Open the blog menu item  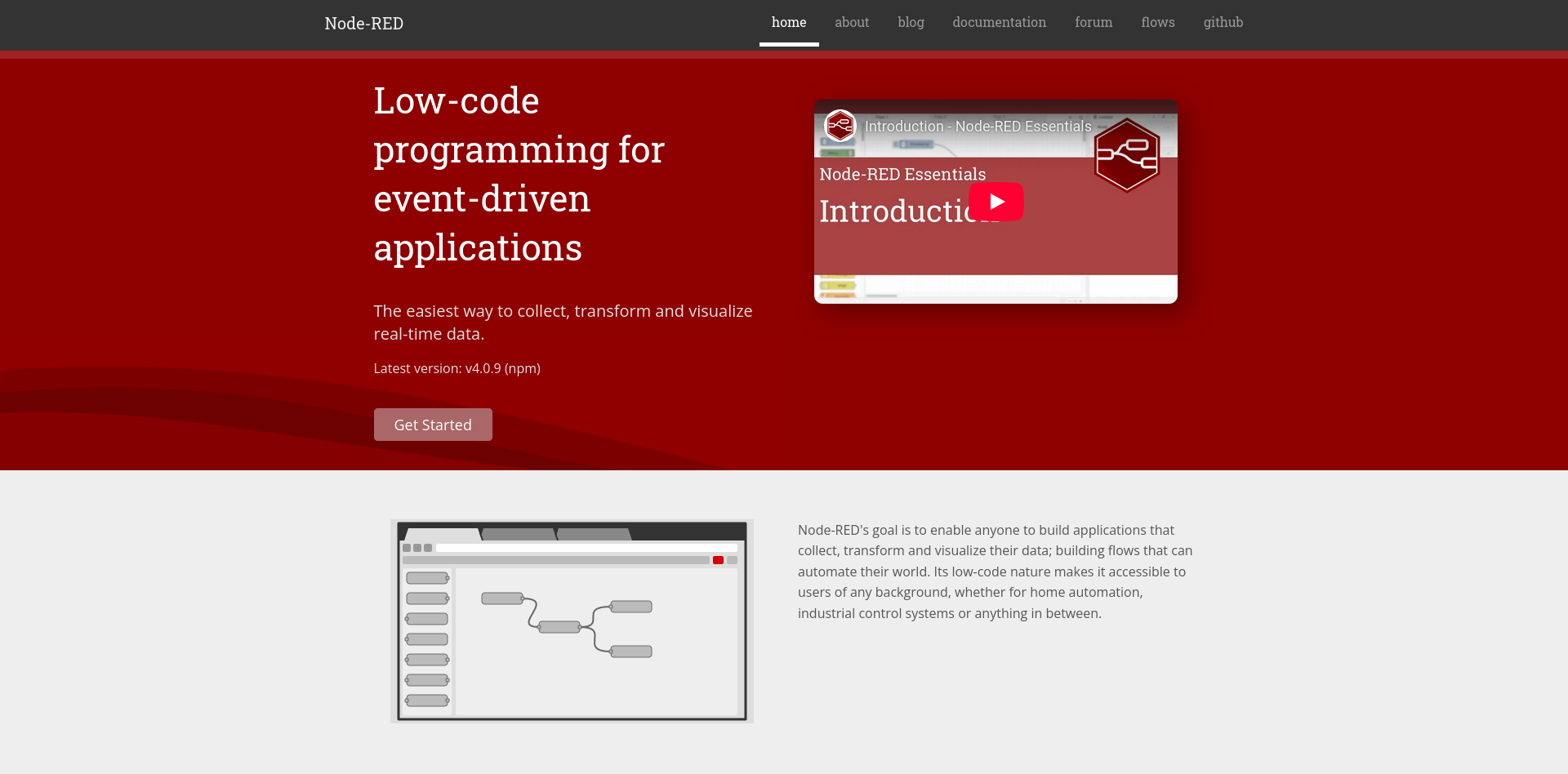911,23
